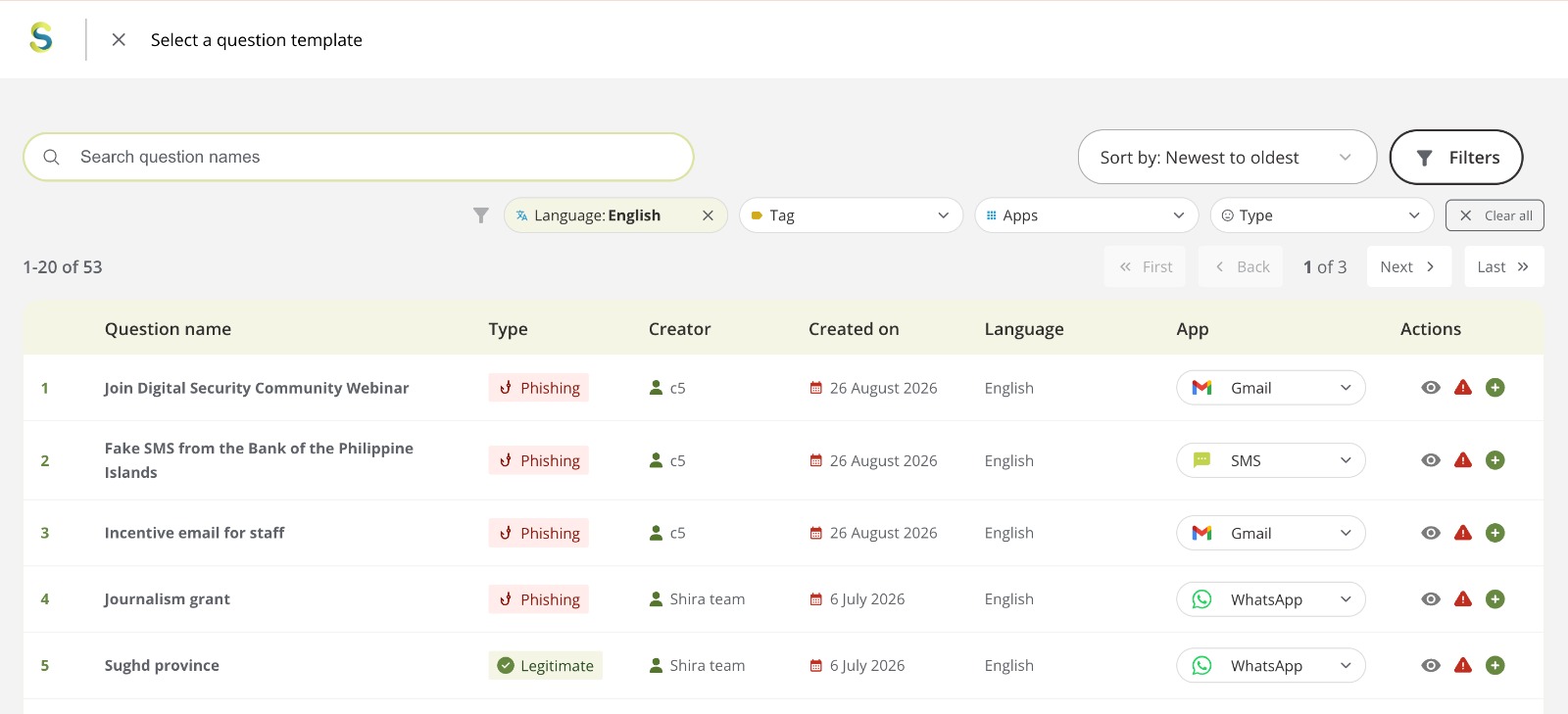Click the search magnifier icon

tap(52, 157)
